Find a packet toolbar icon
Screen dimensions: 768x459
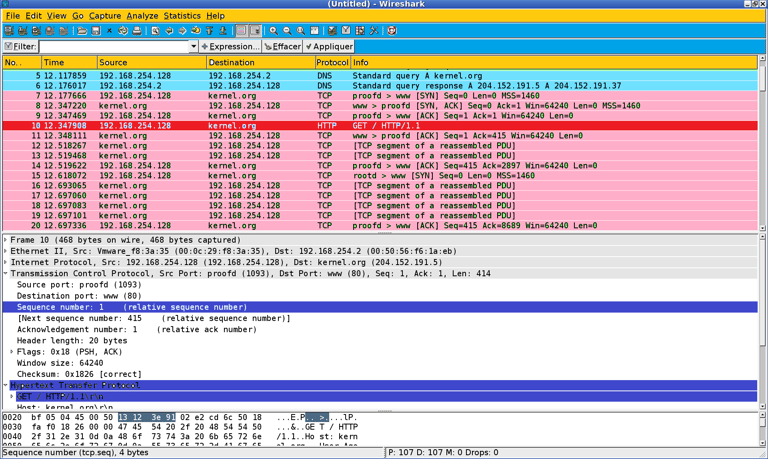[155, 31]
